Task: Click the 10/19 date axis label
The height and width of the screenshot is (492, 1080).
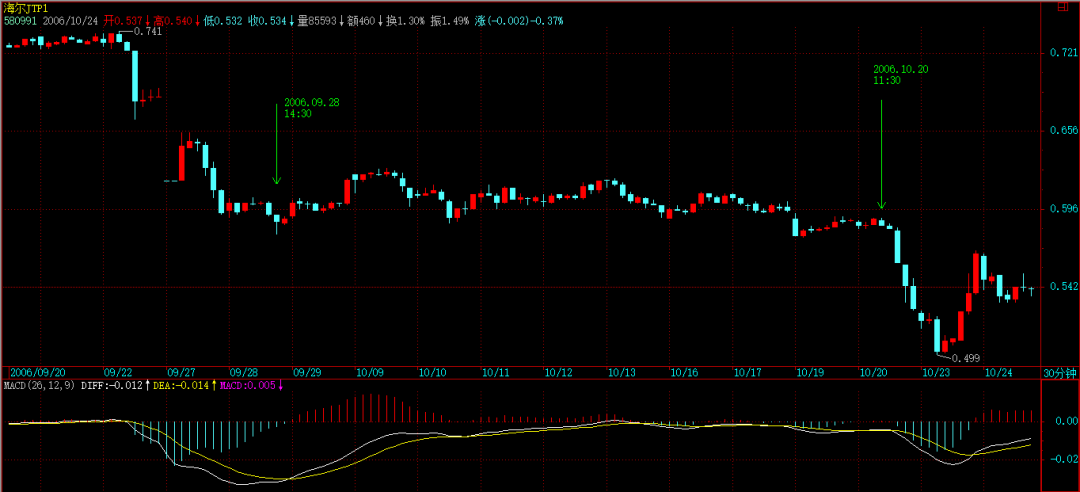Action: pyautogui.click(x=811, y=373)
